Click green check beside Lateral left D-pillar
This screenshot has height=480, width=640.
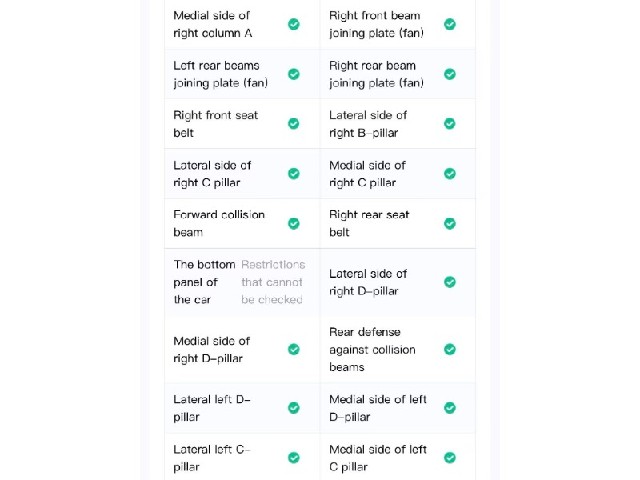point(294,408)
